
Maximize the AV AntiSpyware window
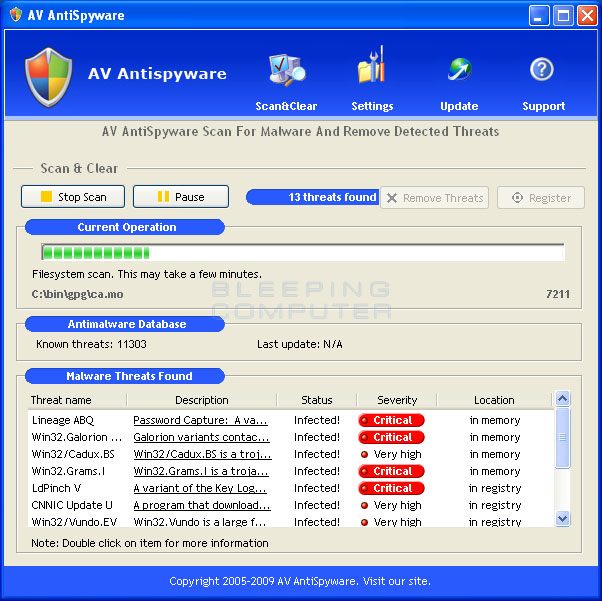coord(563,16)
